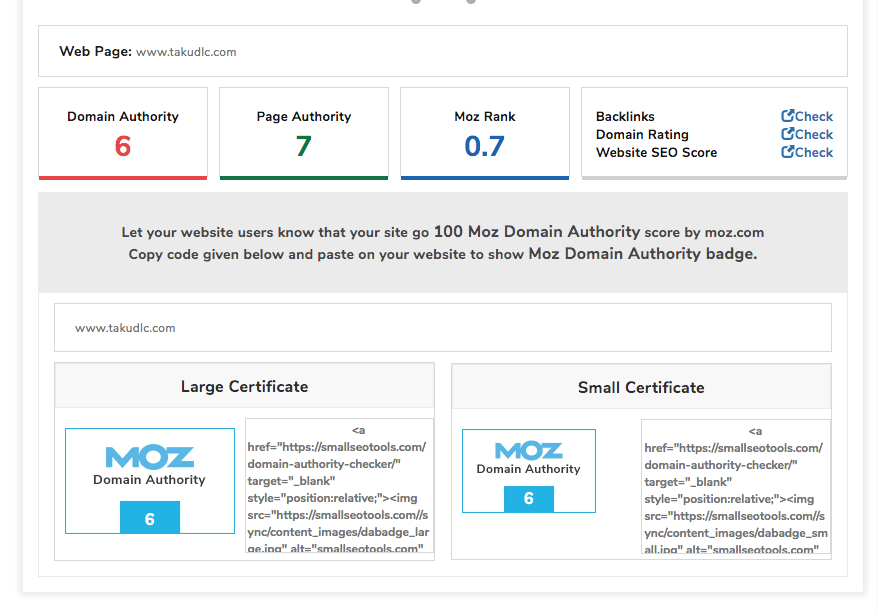Select the www.takudlc.com badge URL field

443,328
